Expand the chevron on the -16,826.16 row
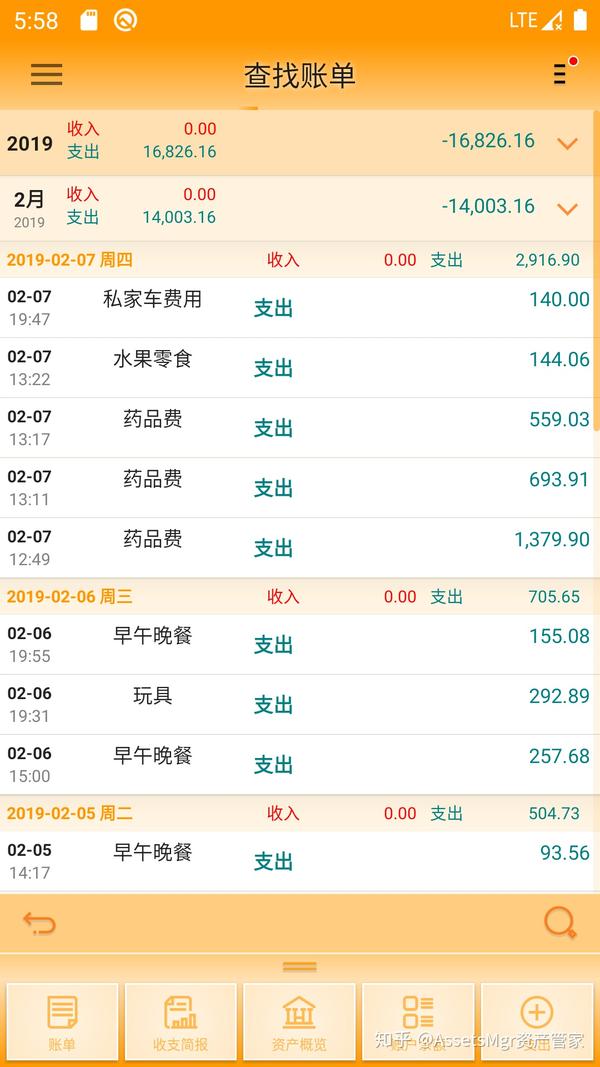Viewport: 600px width, 1067px height. (568, 143)
